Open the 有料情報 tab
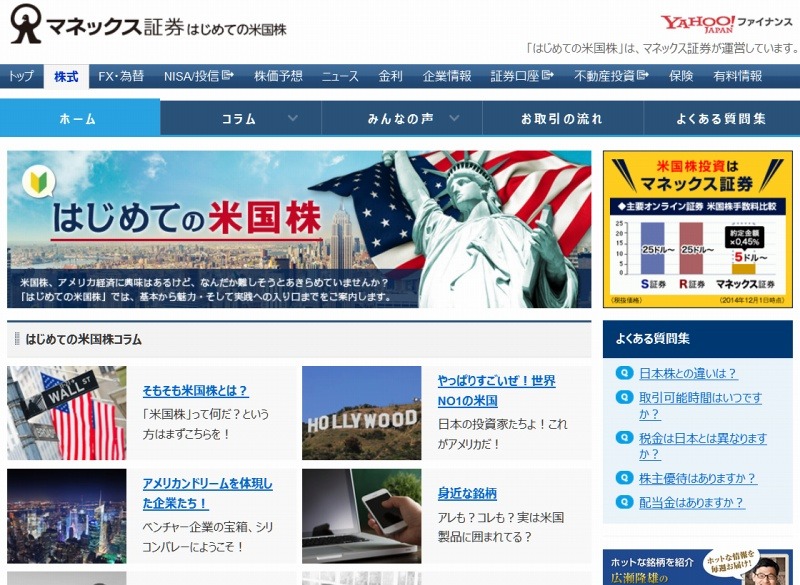 pos(738,76)
